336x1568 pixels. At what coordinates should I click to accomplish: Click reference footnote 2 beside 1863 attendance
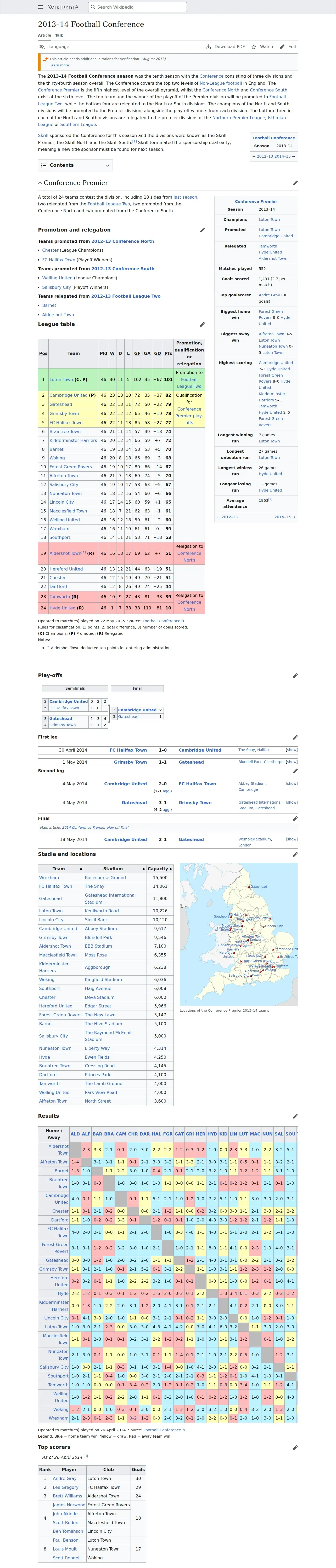[270, 499]
